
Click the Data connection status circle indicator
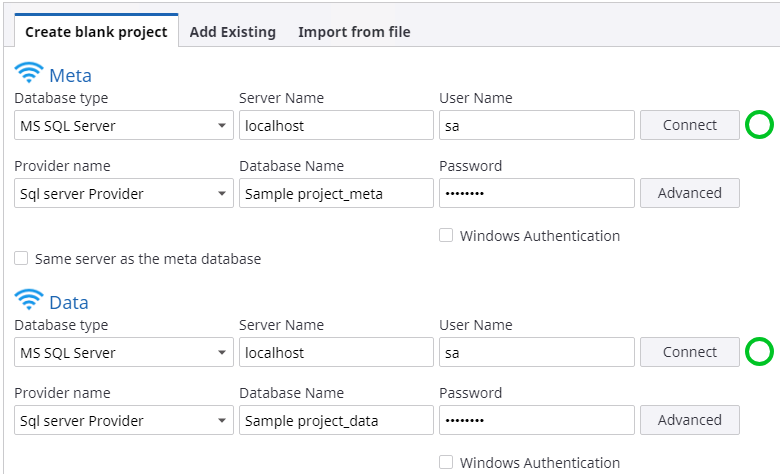point(759,352)
